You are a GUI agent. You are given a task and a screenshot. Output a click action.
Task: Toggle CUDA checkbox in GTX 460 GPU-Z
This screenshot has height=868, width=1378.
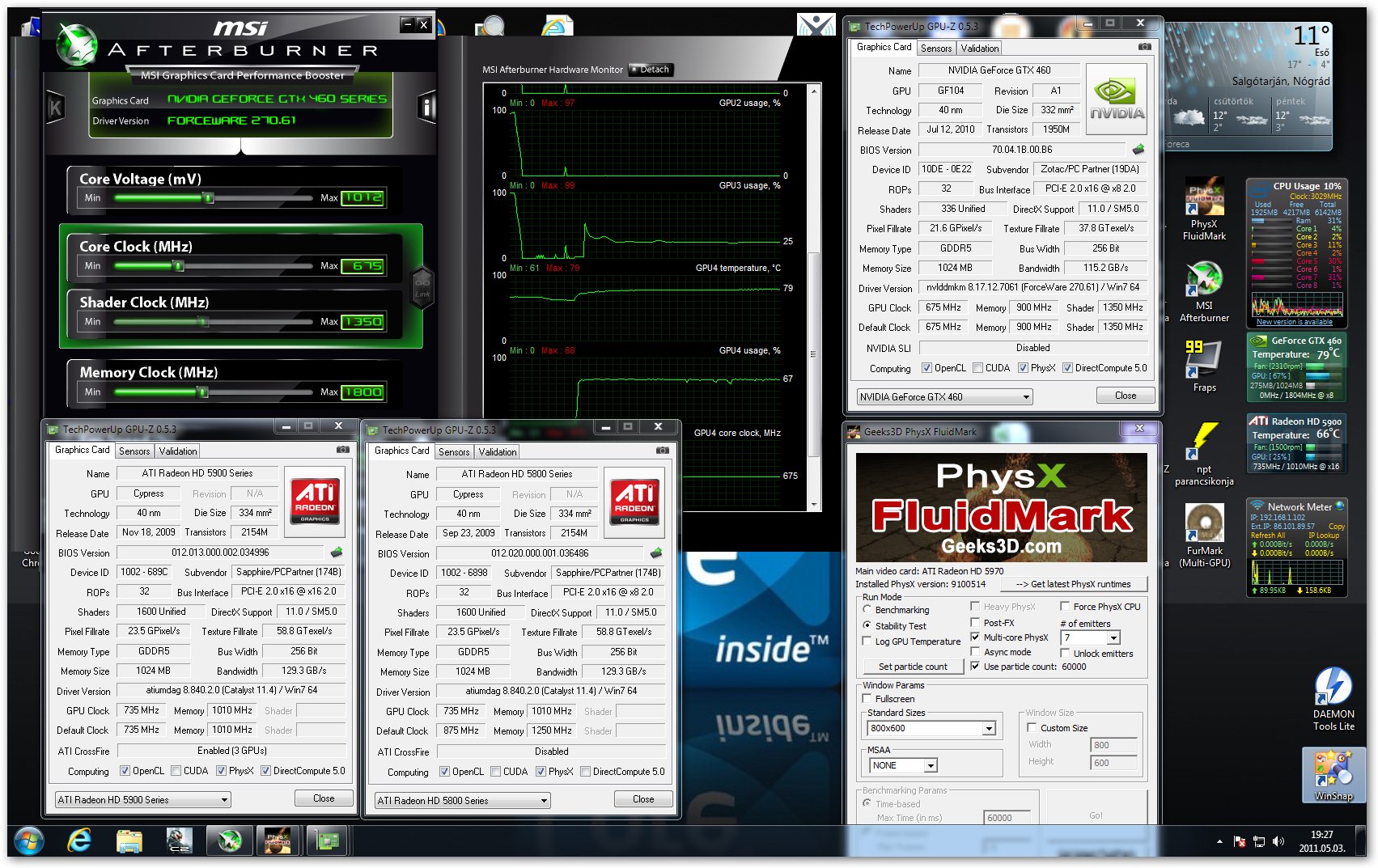pyautogui.click(x=977, y=368)
